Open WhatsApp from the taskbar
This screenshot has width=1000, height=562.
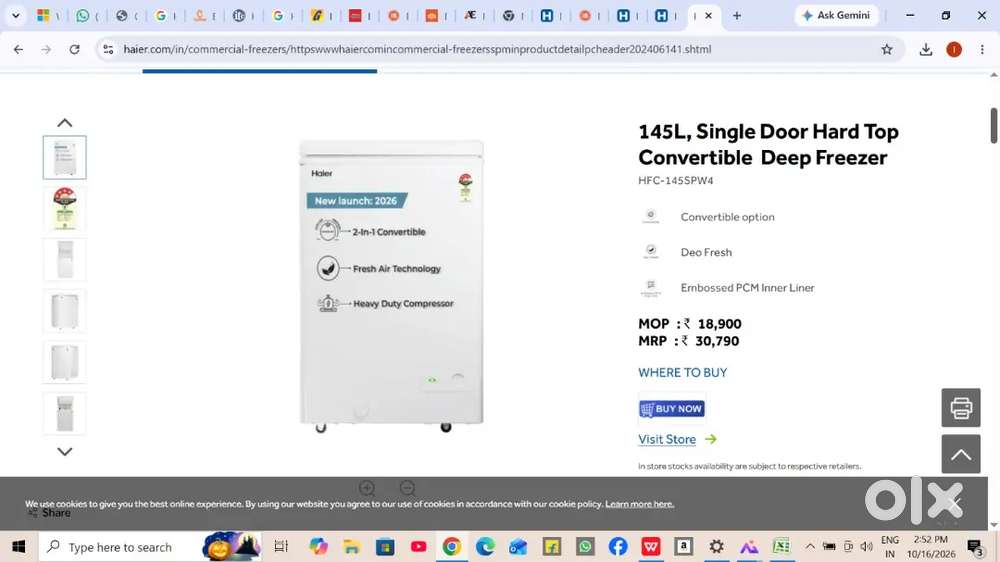[585, 547]
